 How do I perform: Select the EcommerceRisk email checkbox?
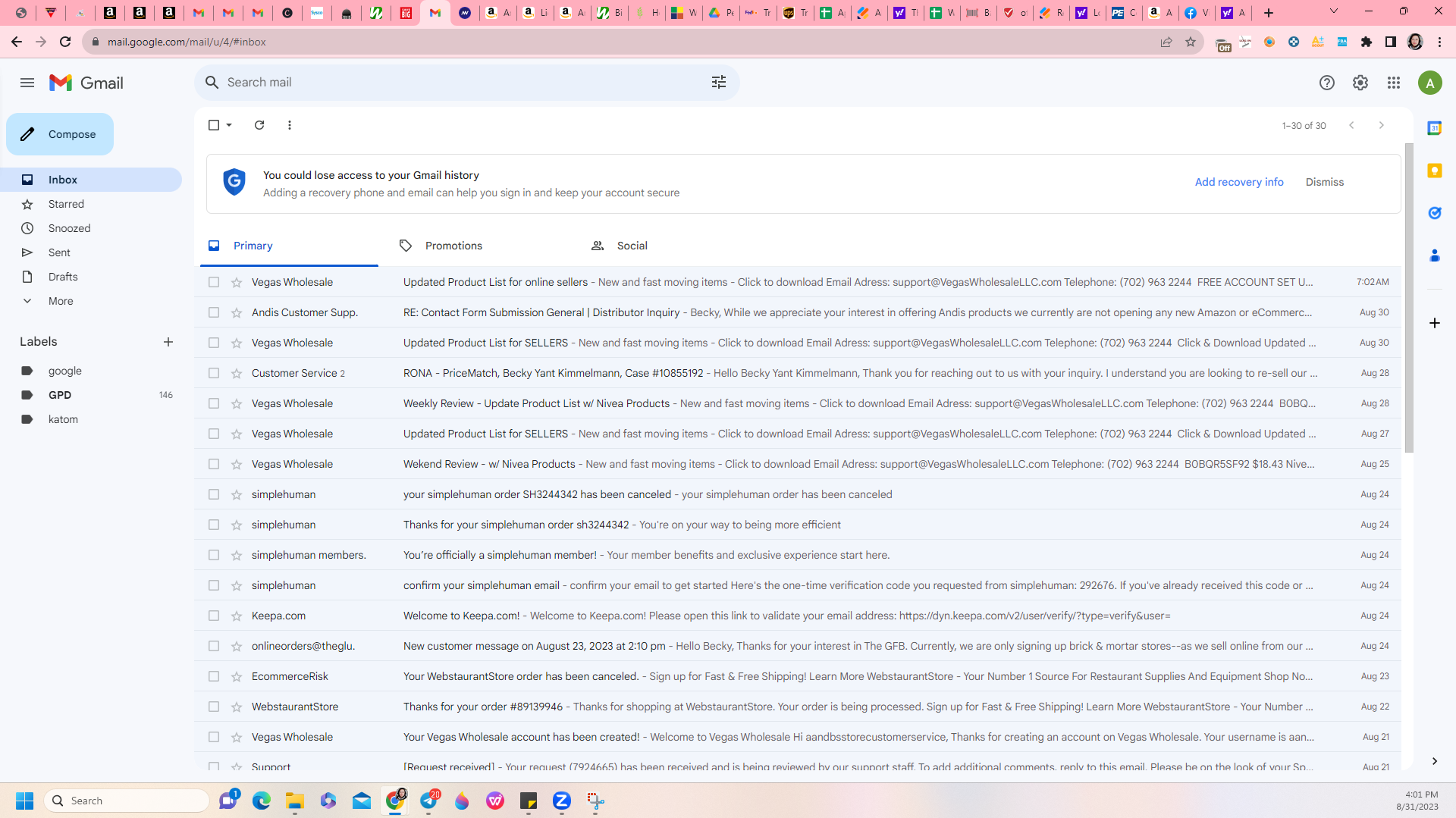coord(214,676)
